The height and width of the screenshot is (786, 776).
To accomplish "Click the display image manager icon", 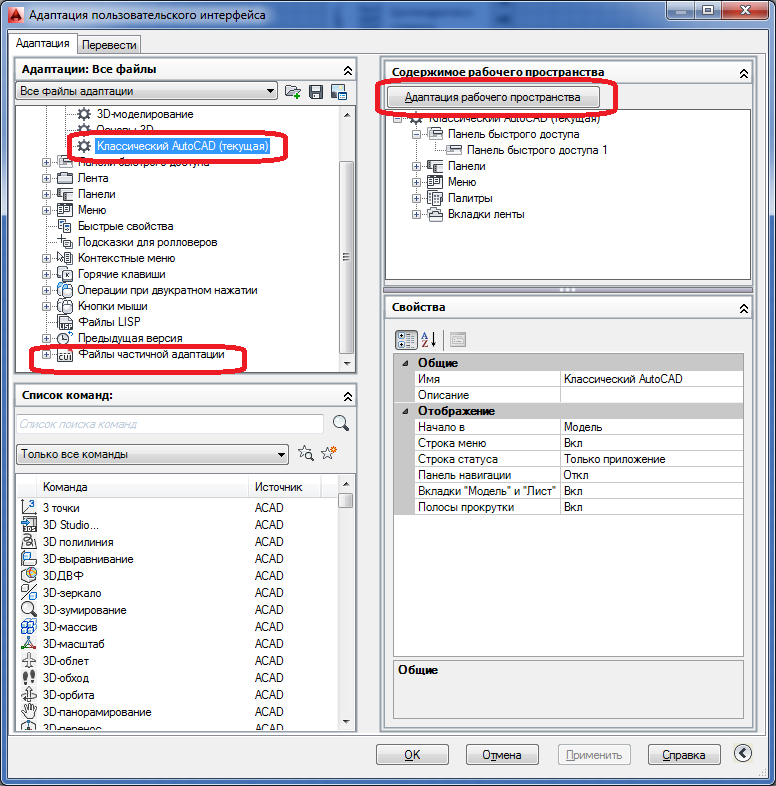I will coord(339,92).
